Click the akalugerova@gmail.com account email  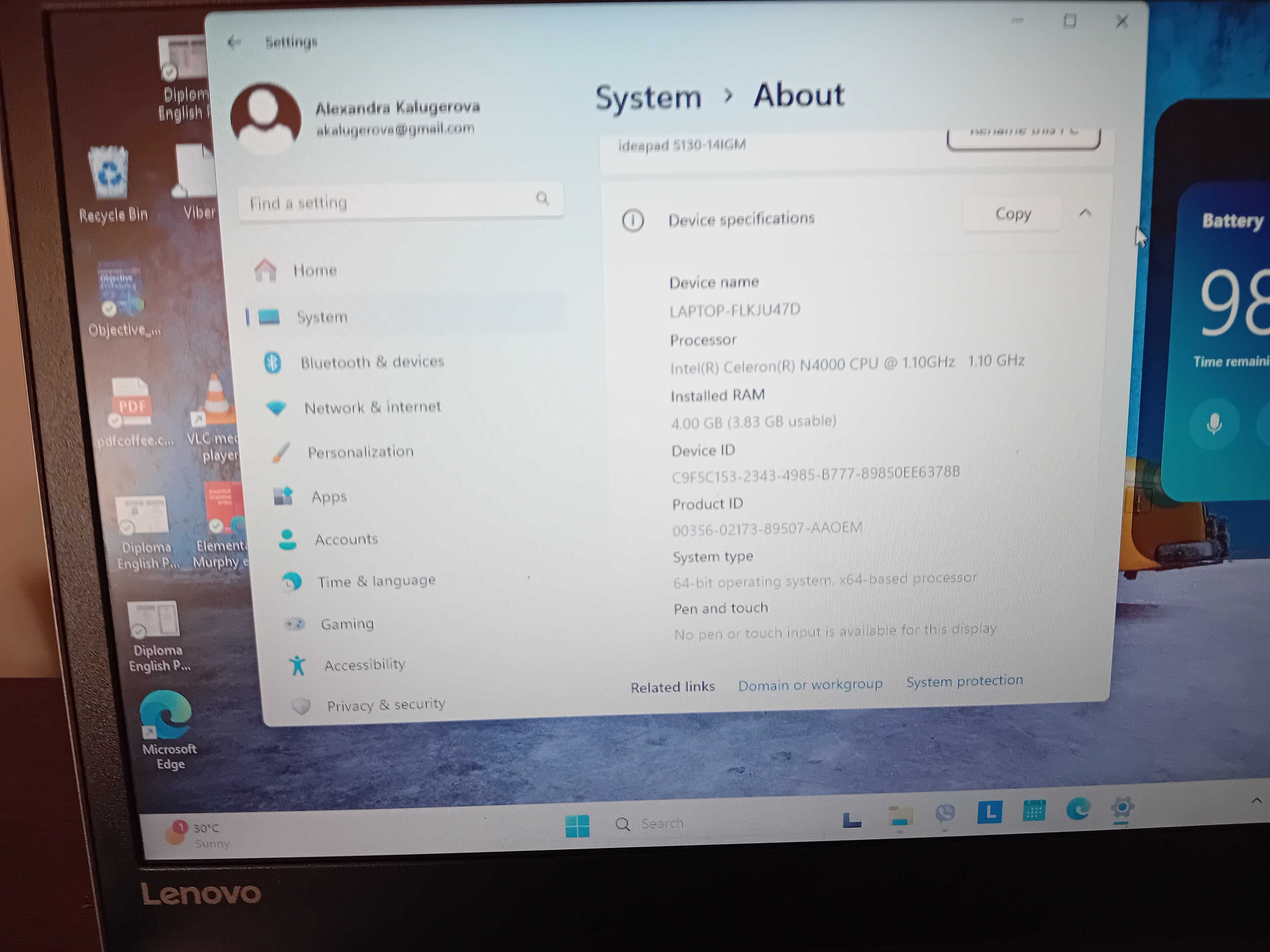tap(396, 129)
